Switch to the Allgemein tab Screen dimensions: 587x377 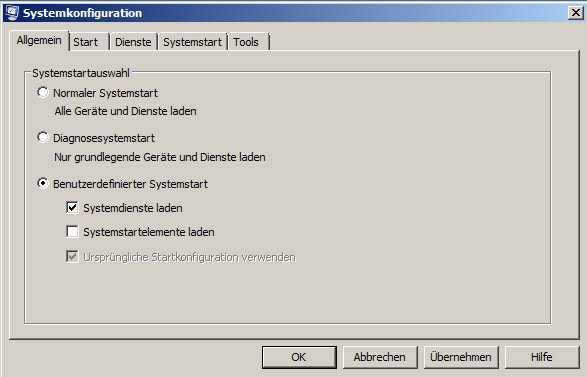[39, 40]
